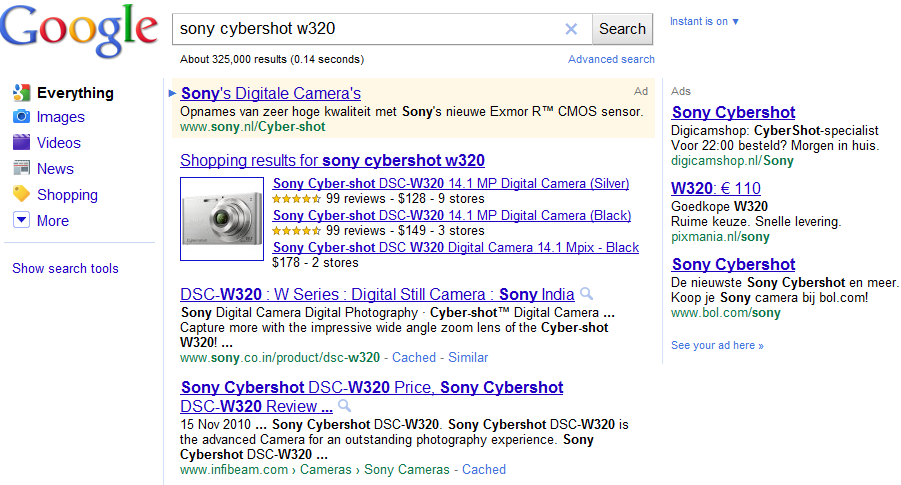The image size is (901, 485).
Task: Select the News sidebar item
Action: click(55, 169)
